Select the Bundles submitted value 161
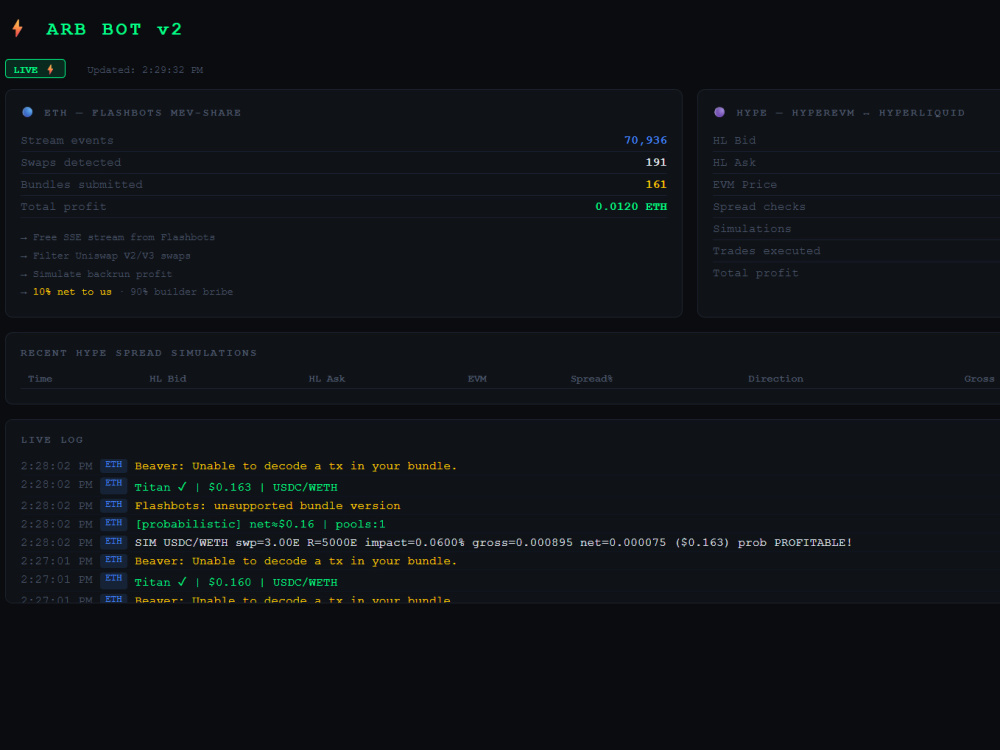This screenshot has height=750, width=1000. [656, 184]
